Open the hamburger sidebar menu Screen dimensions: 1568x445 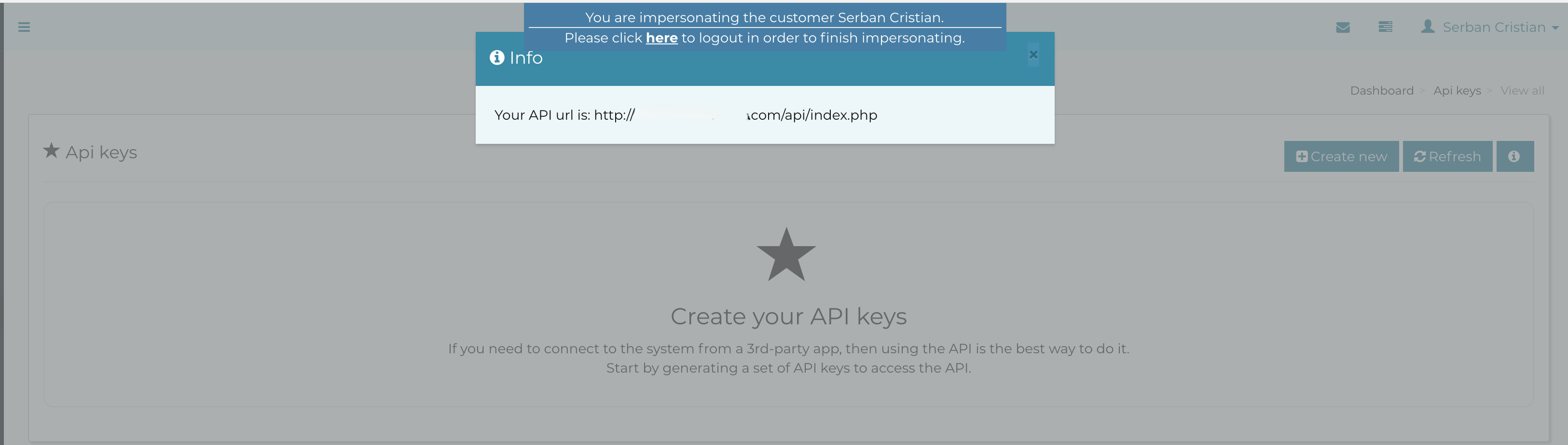(24, 27)
